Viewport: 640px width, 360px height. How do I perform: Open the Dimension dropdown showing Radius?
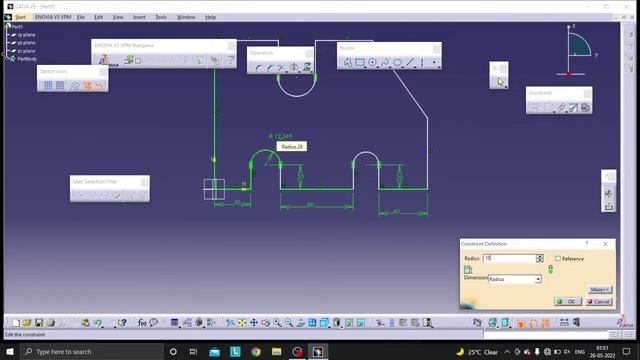(x=515, y=279)
